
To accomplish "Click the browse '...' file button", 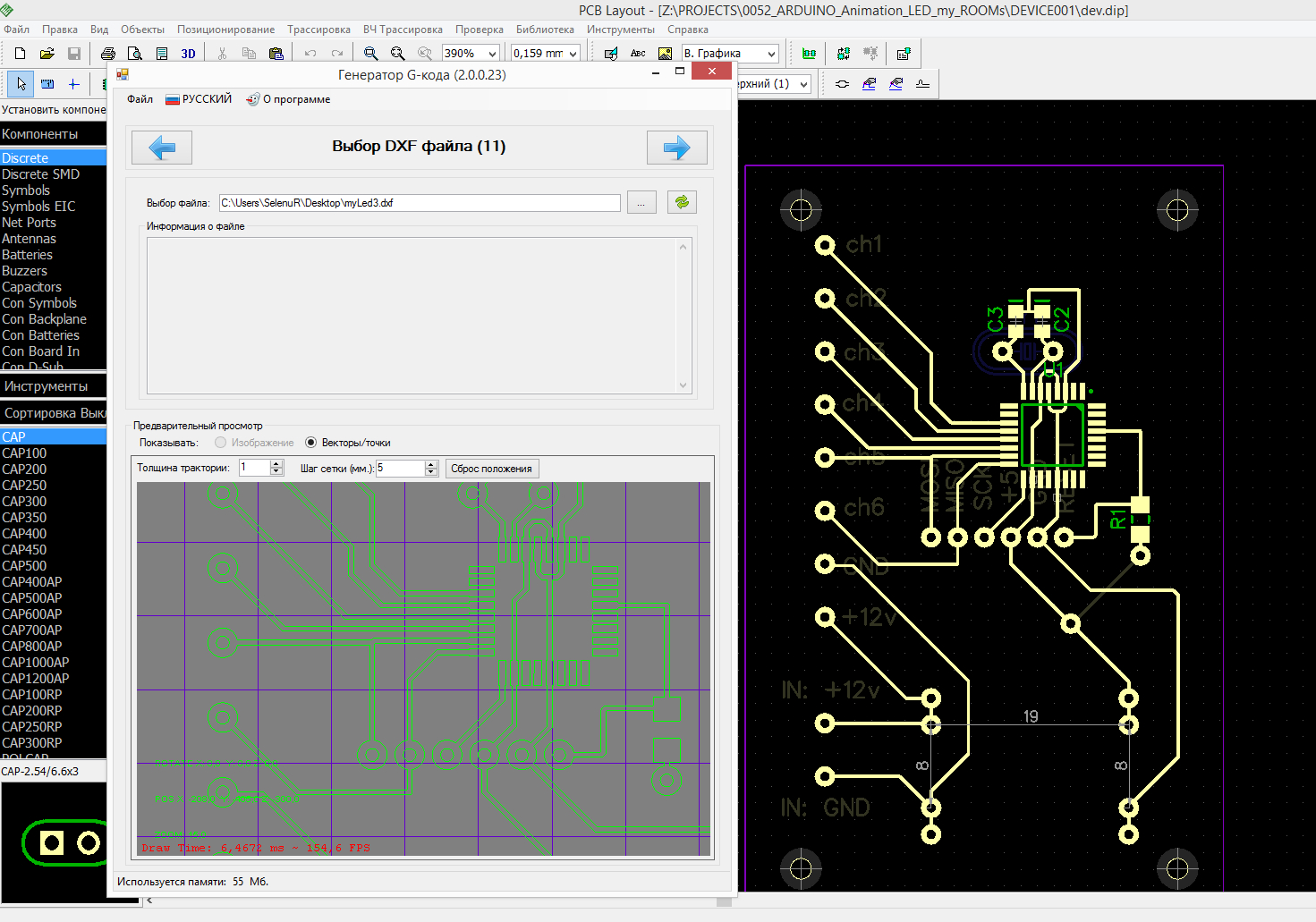I will point(641,203).
